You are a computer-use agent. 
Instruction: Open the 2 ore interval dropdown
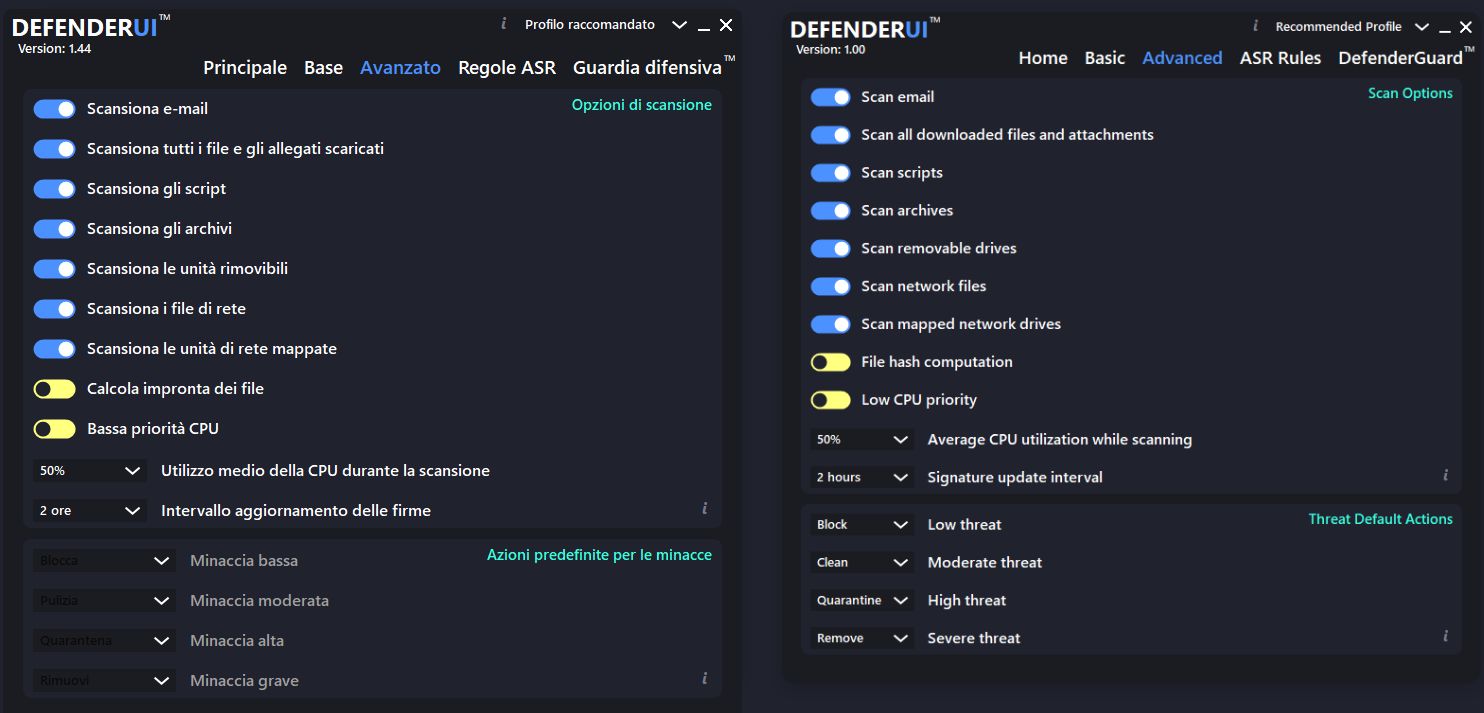(90, 510)
